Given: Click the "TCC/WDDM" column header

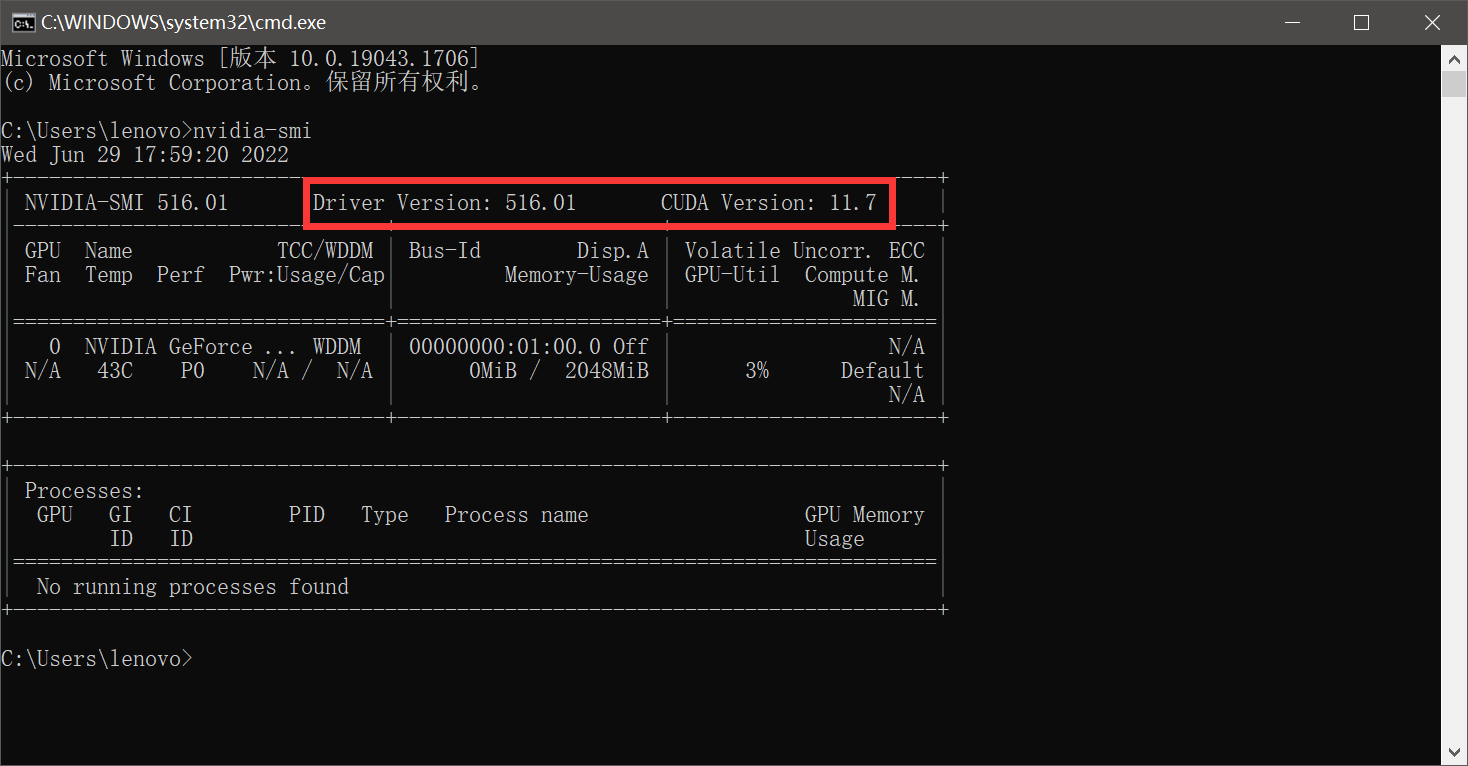Looking at the screenshot, I should point(325,251).
